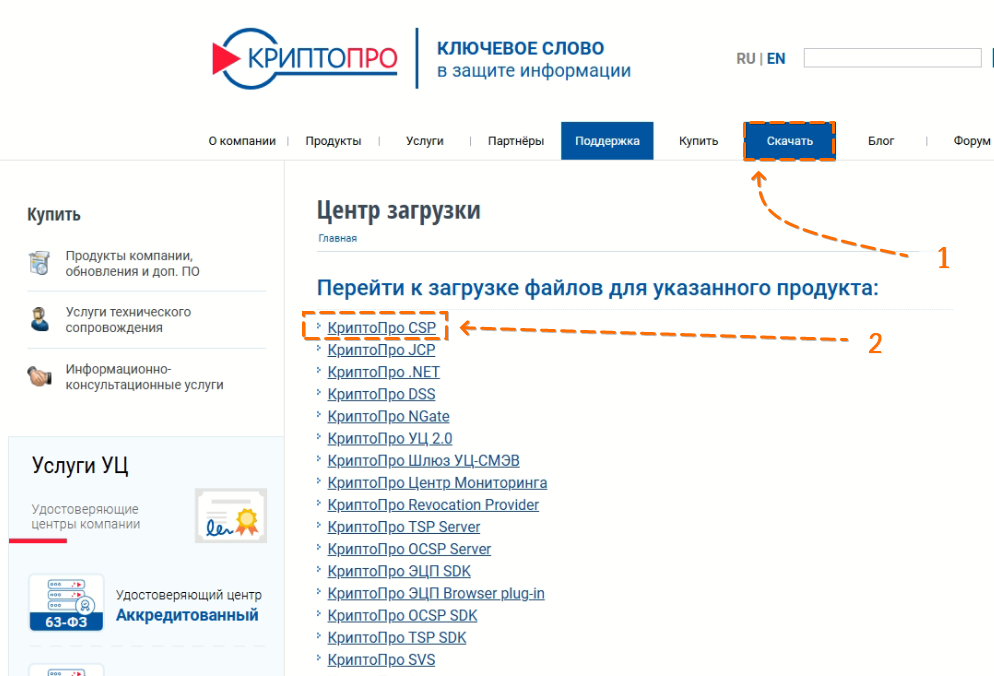
Task: Open the КриптоПро Шлюз УЦ-СМЭВ link
Action: (423, 461)
